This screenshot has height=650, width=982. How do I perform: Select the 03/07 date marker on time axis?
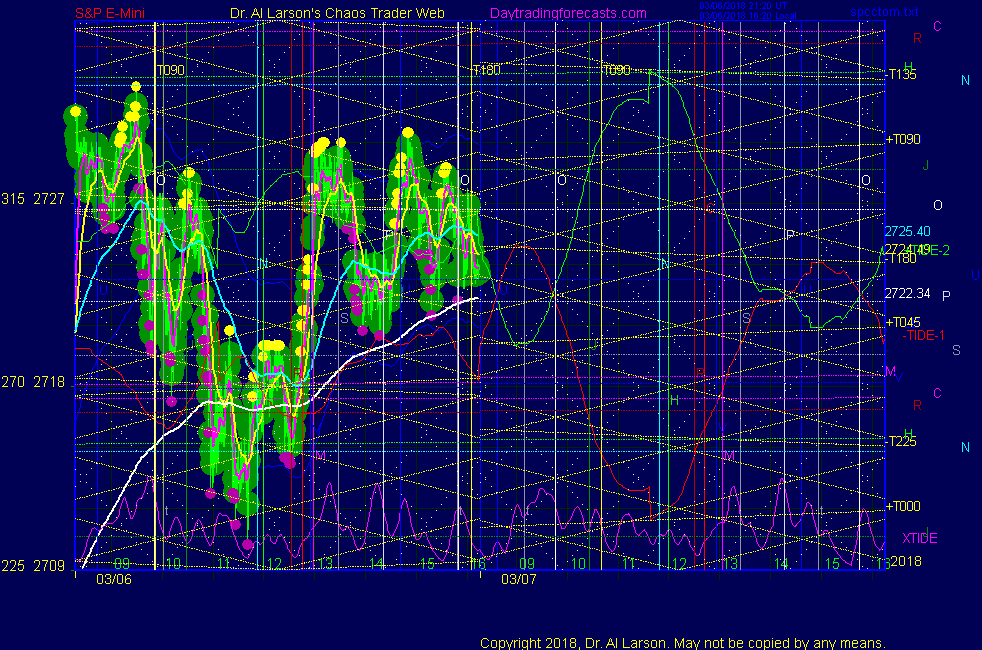tap(519, 578)
